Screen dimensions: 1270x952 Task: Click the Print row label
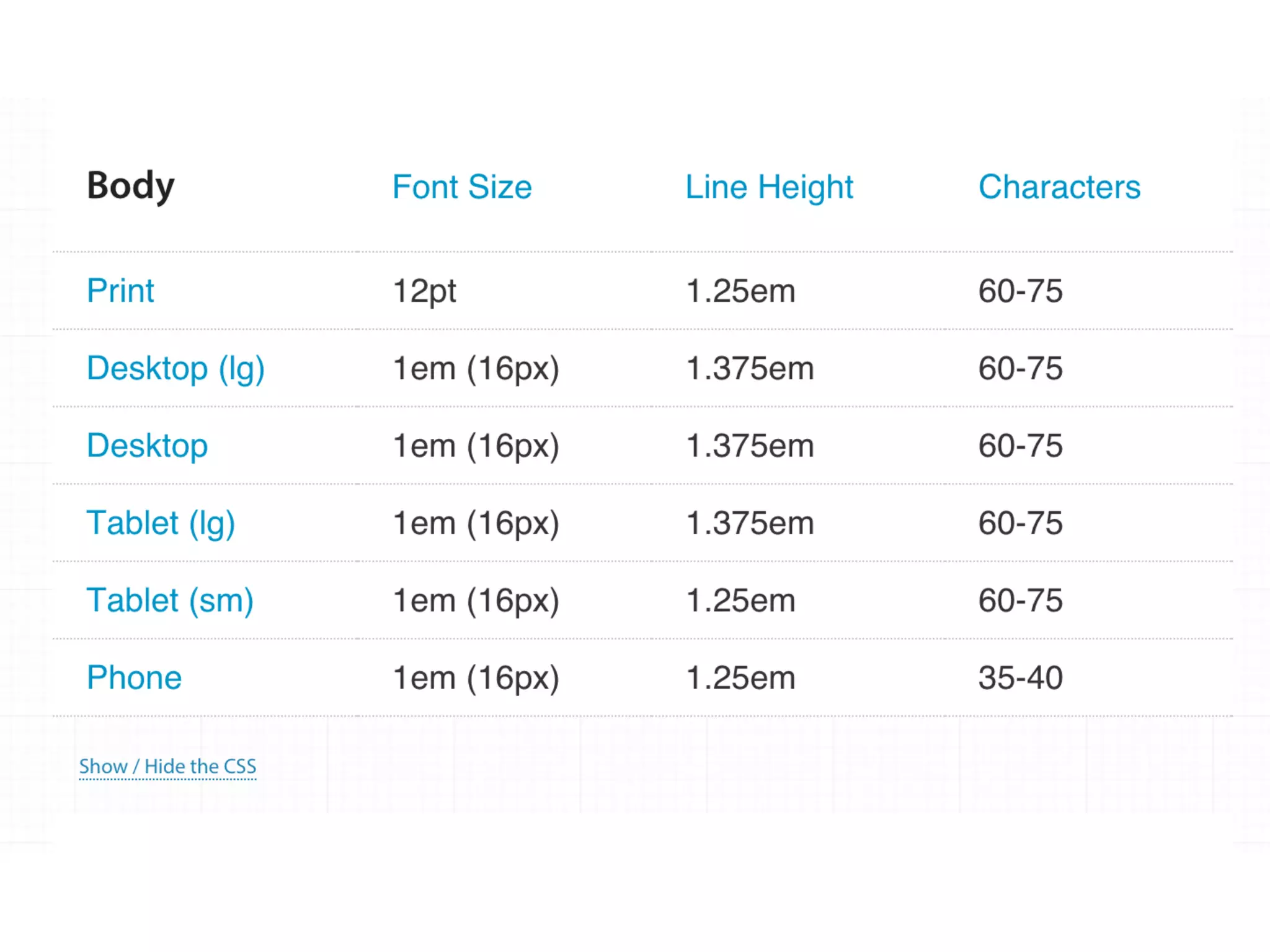point(120,291)
